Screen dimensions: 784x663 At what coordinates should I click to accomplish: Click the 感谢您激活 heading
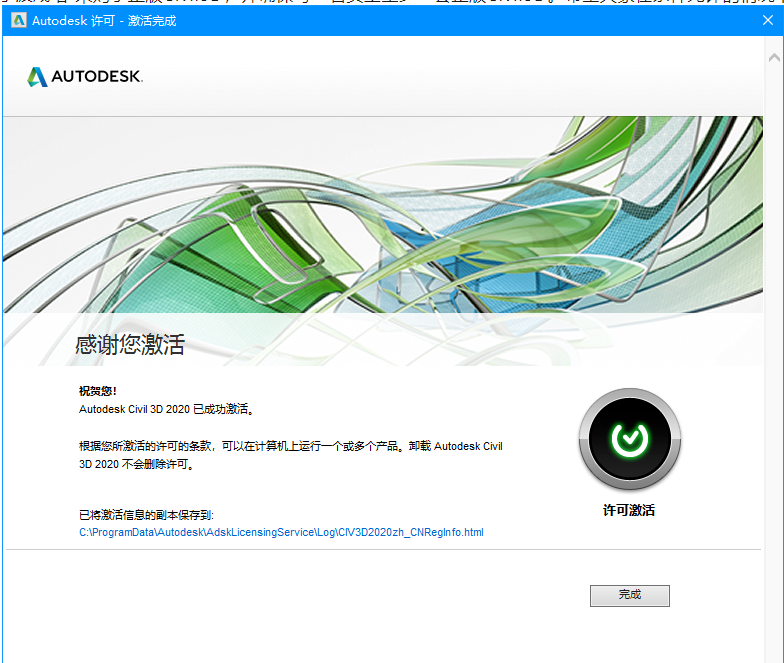[130, 345]
